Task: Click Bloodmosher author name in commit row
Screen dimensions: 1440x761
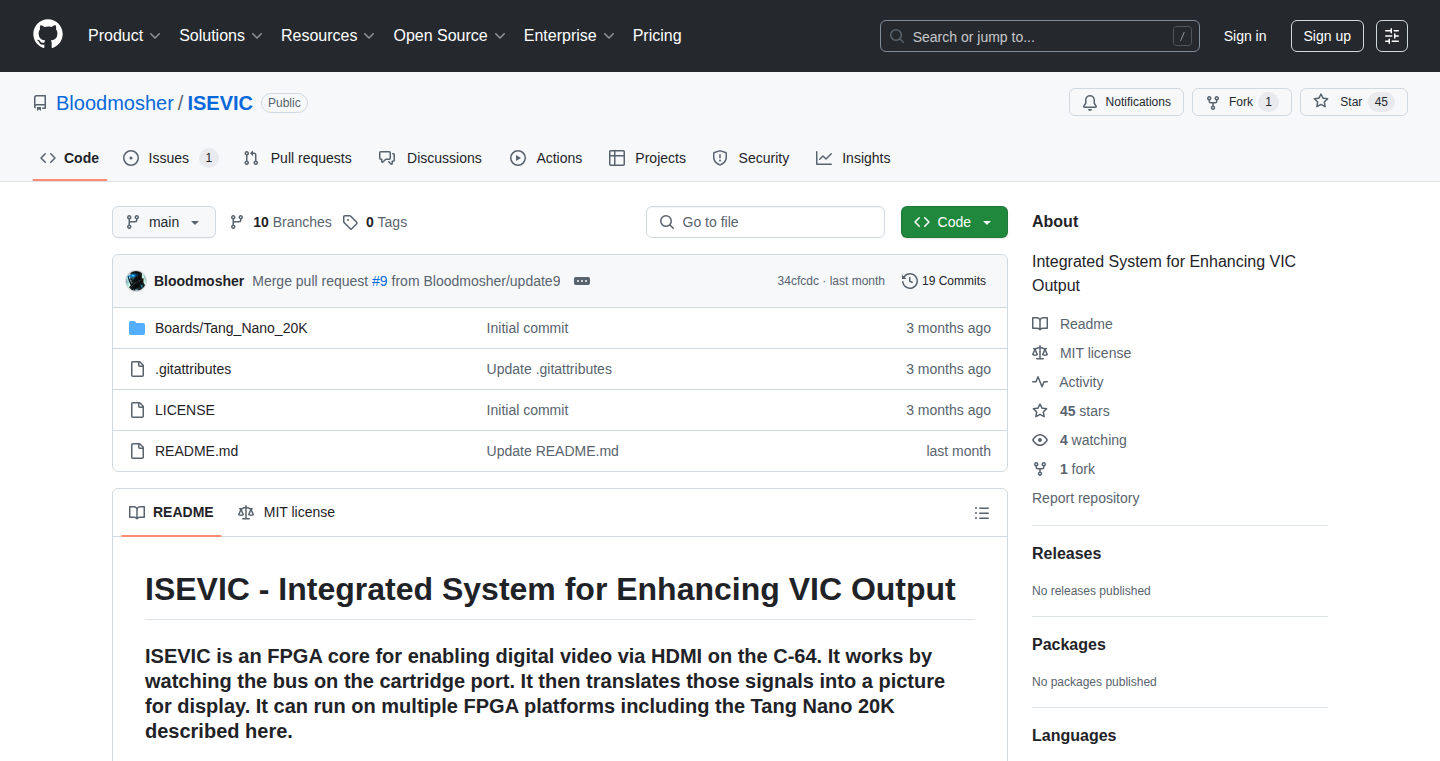Action: coord(199,281)
